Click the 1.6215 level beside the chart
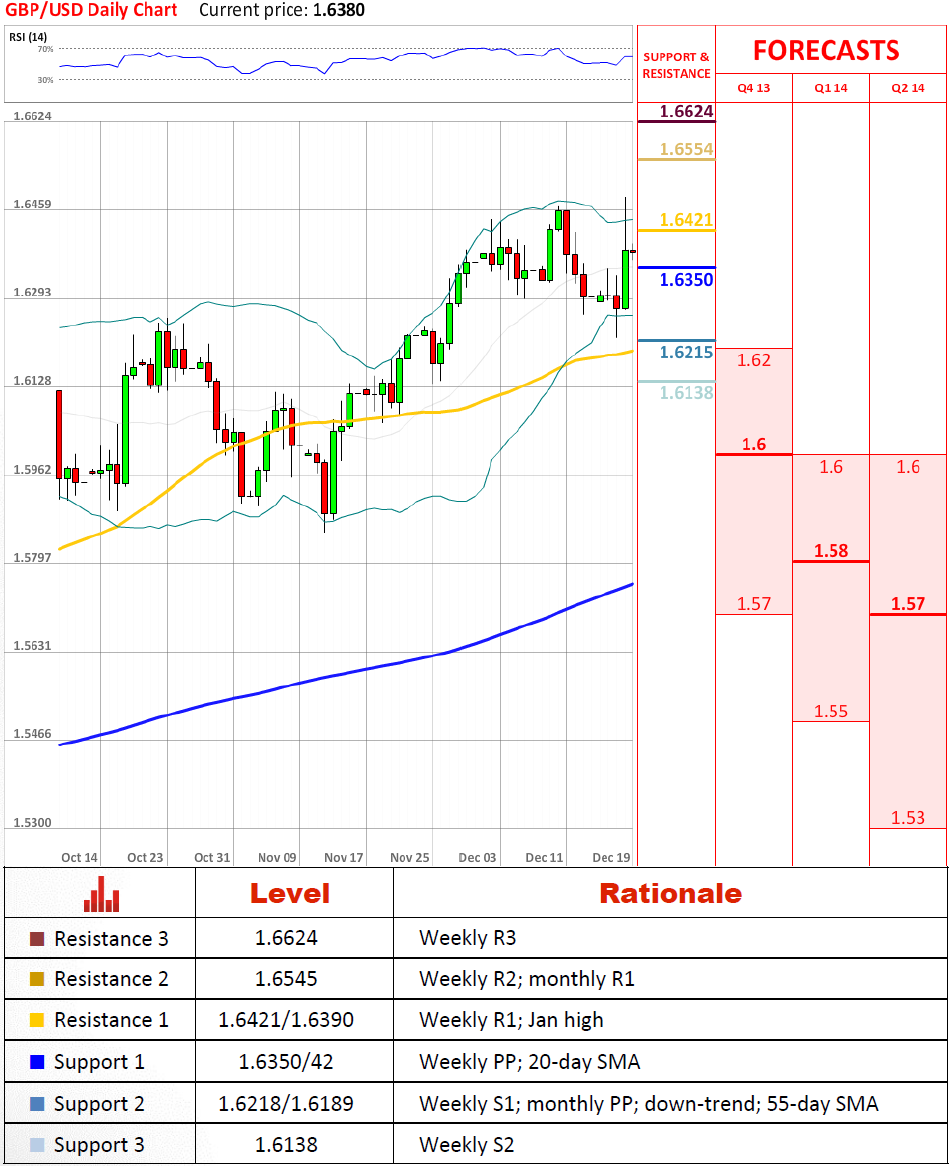The height and width of the screenshot is (1166, 950). coord(687,352)
